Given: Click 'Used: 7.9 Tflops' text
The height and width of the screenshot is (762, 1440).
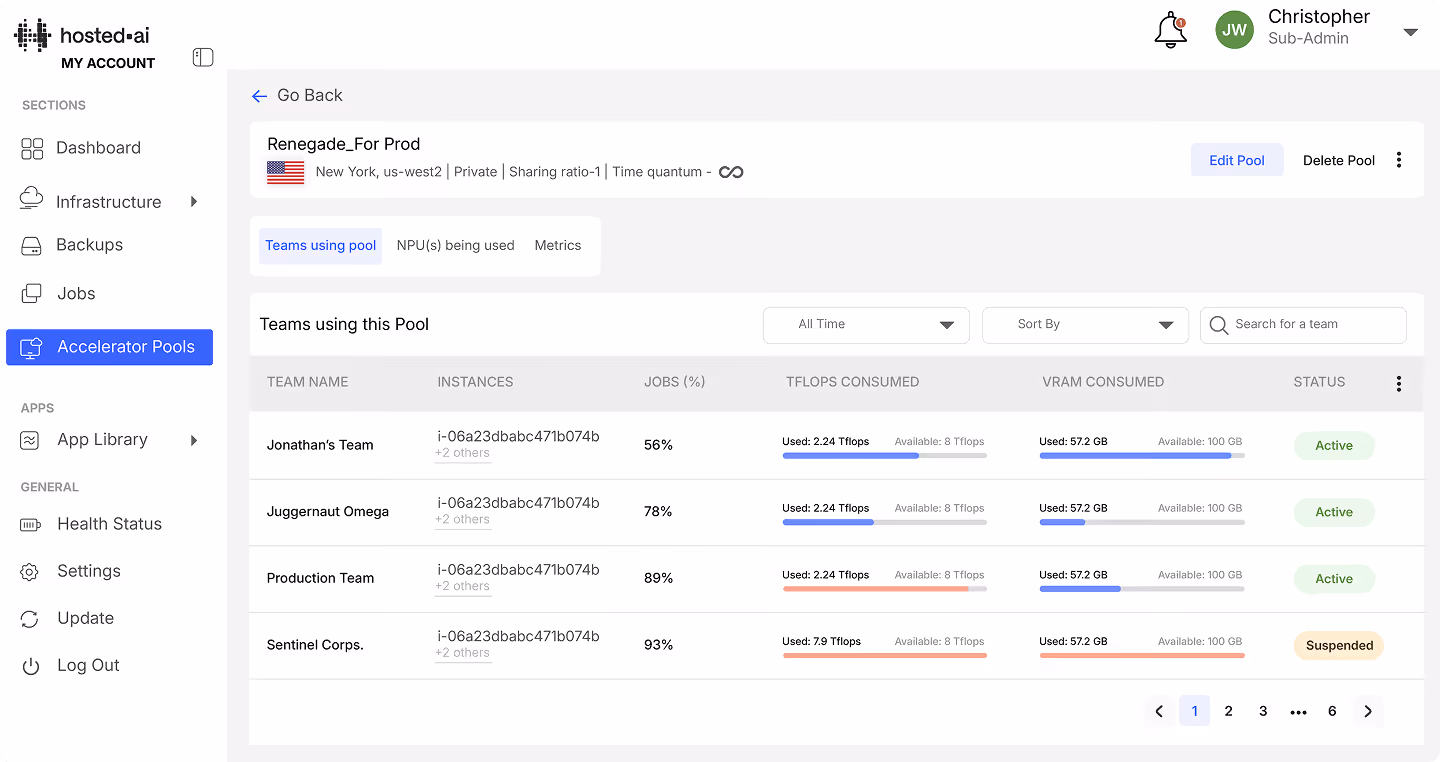Looking at the screenshot, I should [821, 642].
